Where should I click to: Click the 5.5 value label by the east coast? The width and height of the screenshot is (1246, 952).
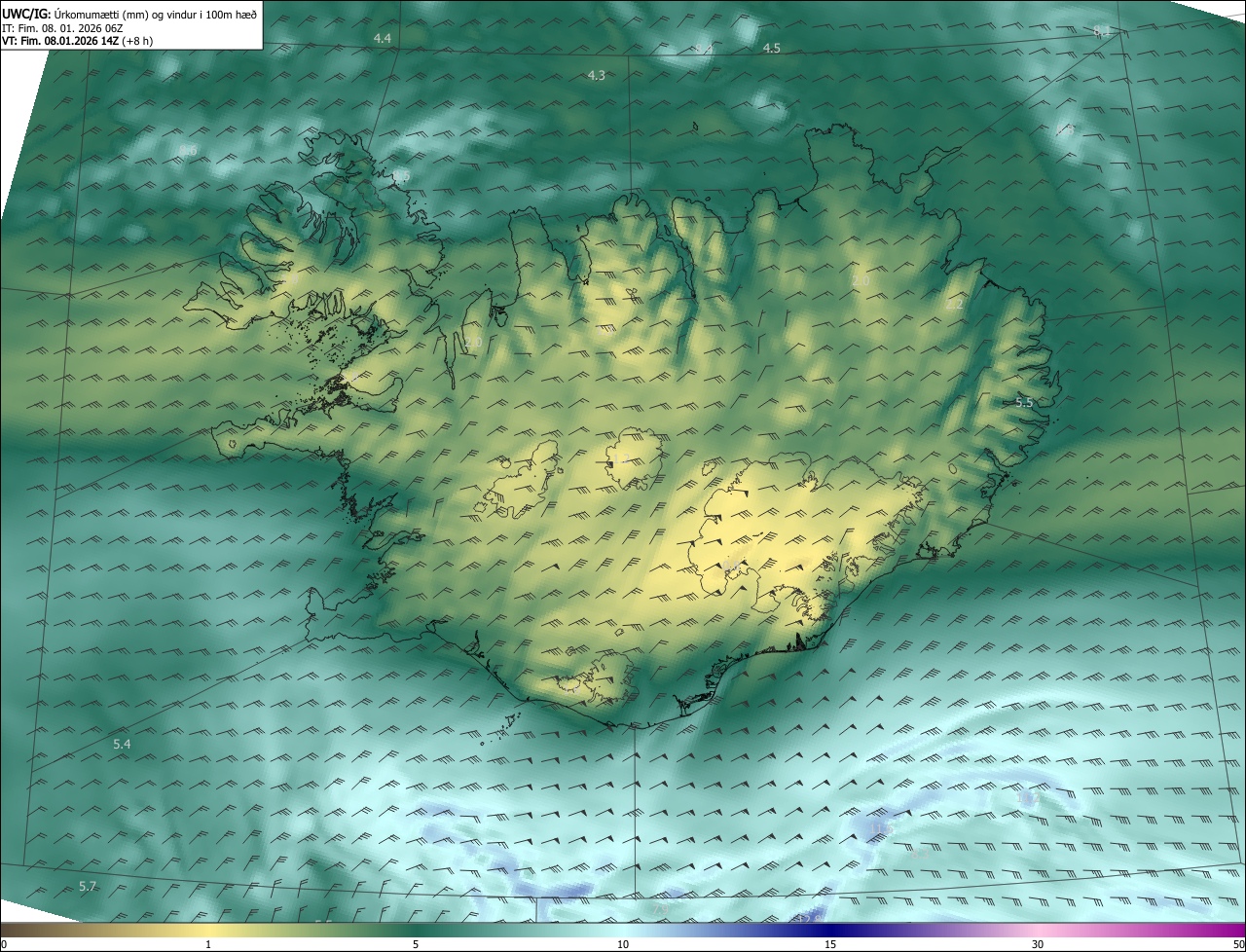point(1024,402)
